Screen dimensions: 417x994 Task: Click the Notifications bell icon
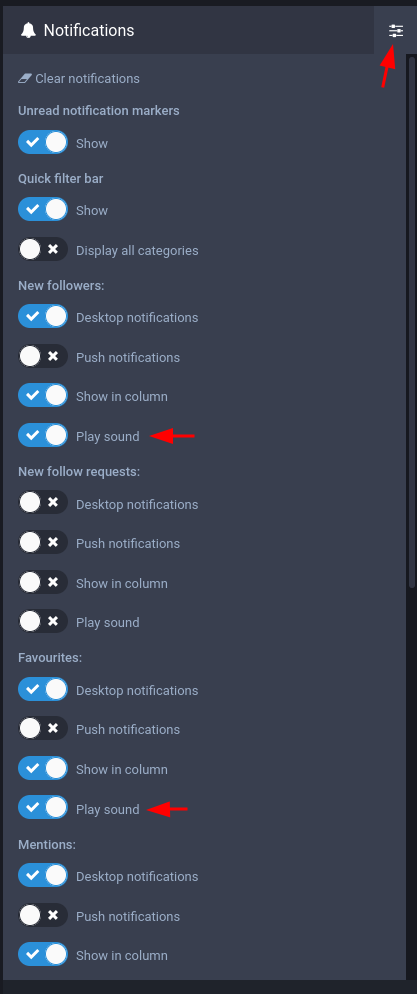coord(28,30)
